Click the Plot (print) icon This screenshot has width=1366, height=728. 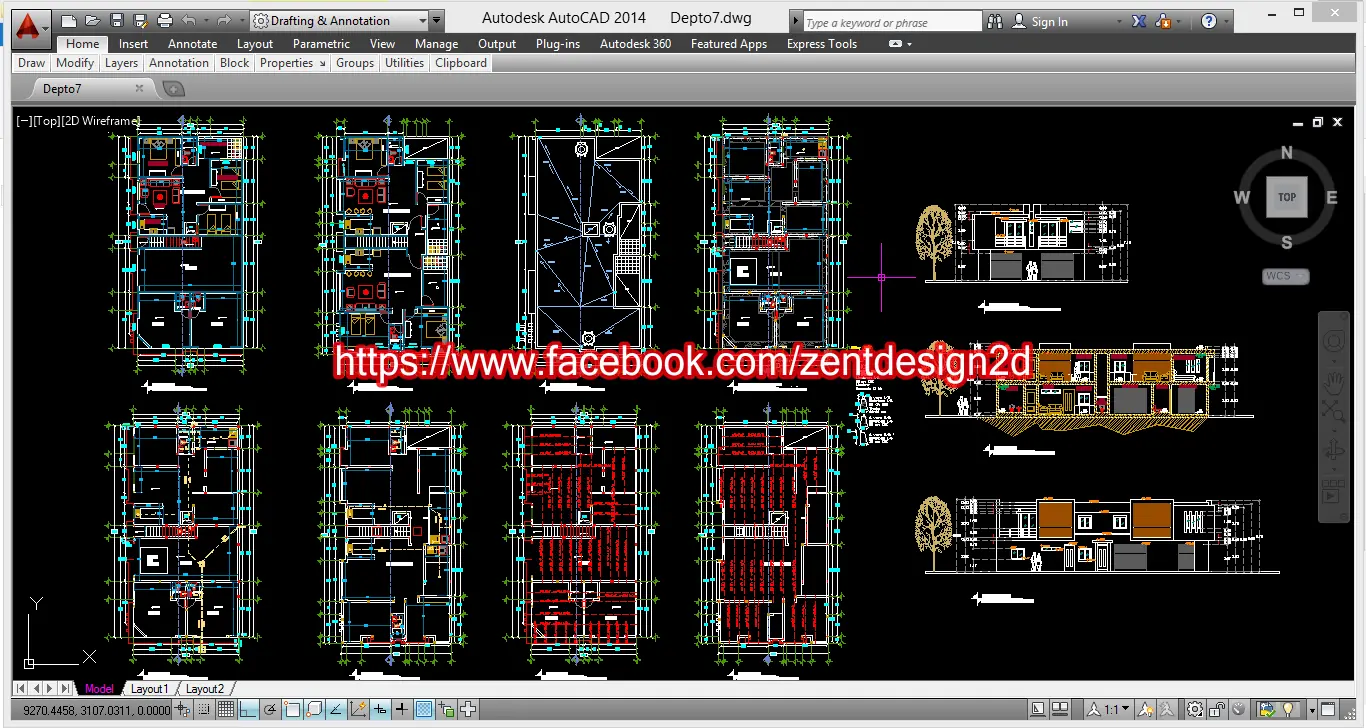(x=165, y=20)
